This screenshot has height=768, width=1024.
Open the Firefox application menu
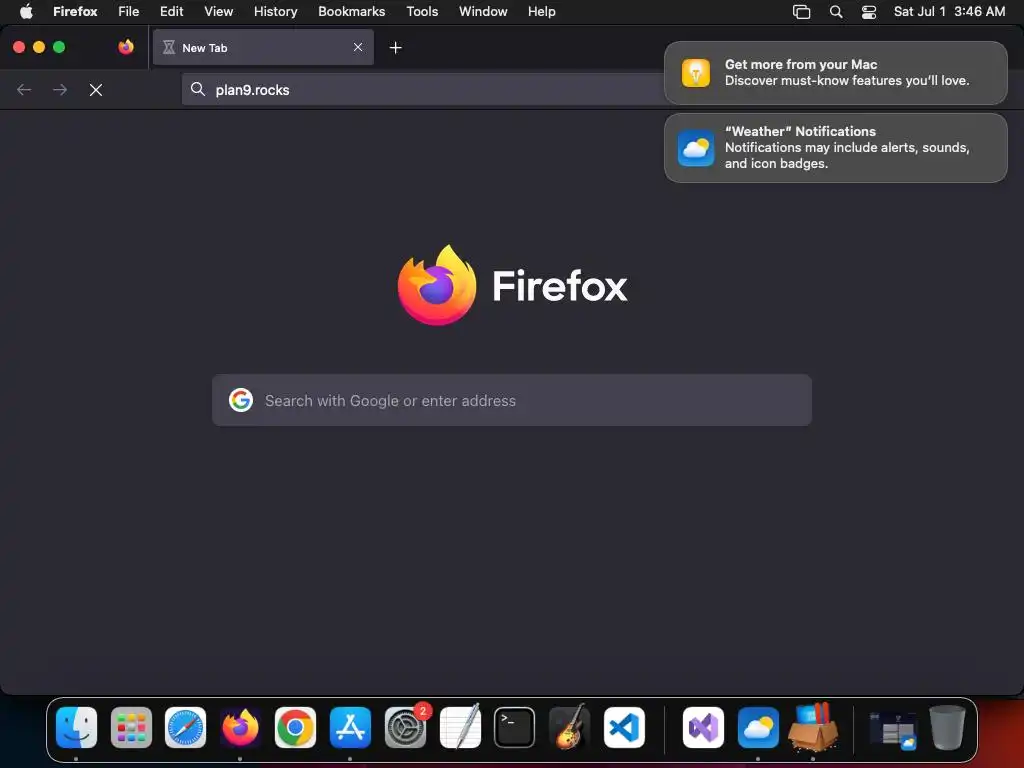(x=75, y=11)
